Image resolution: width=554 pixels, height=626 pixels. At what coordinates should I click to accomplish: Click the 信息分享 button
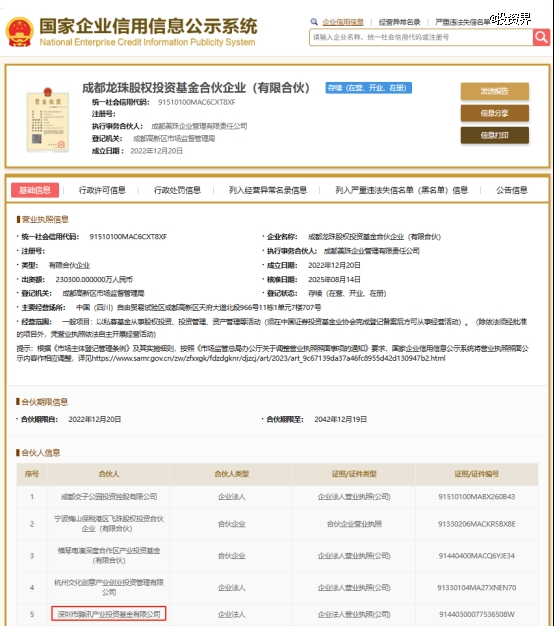pyautogui.click(x=495, y=113)
